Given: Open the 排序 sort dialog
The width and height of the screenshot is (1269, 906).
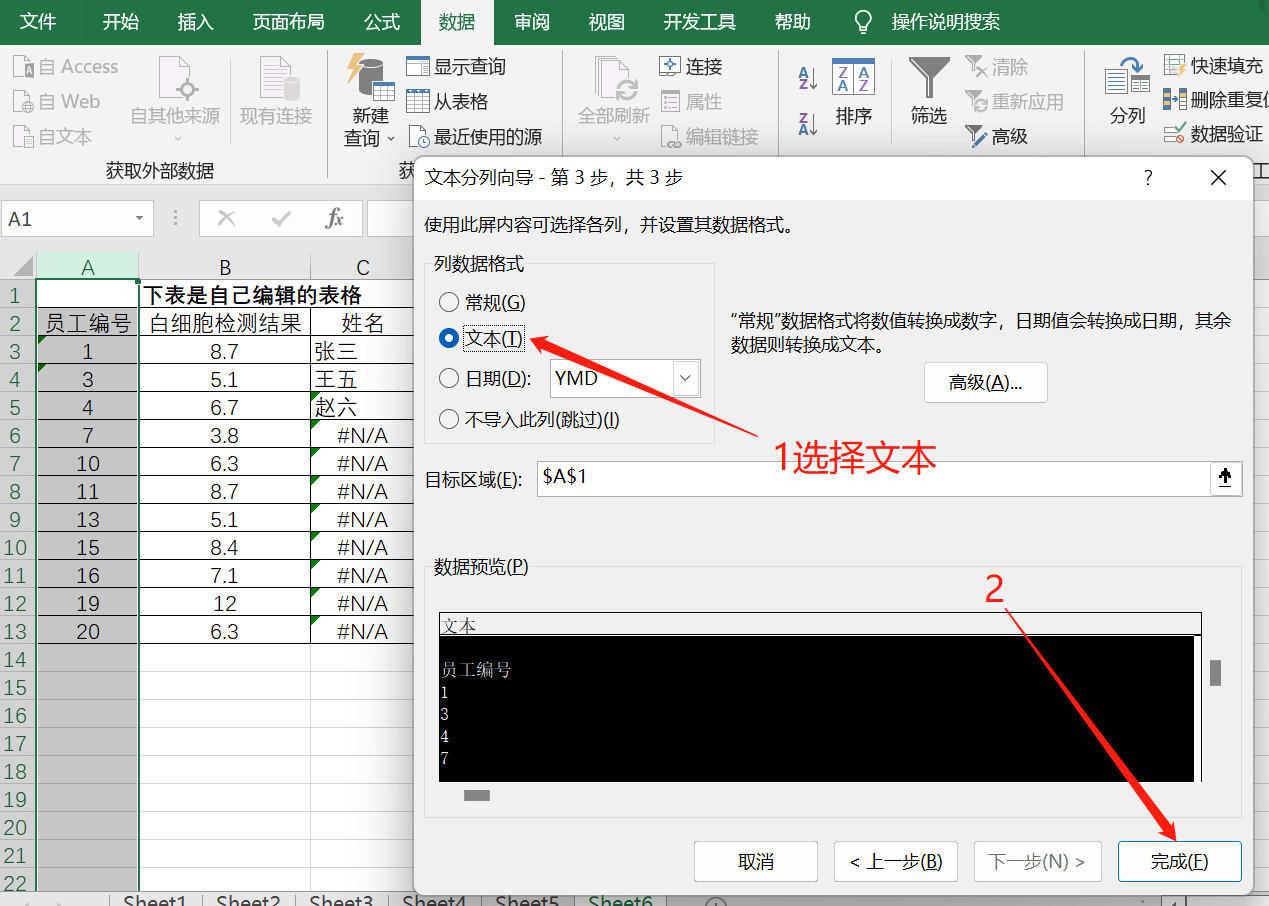Looking at the screenshot, I should pos(854,92).
